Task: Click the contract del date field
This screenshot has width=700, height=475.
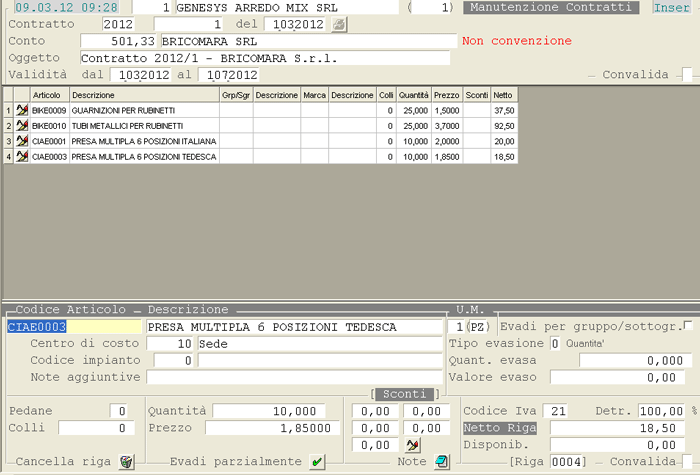Action: tap(295, 24)
